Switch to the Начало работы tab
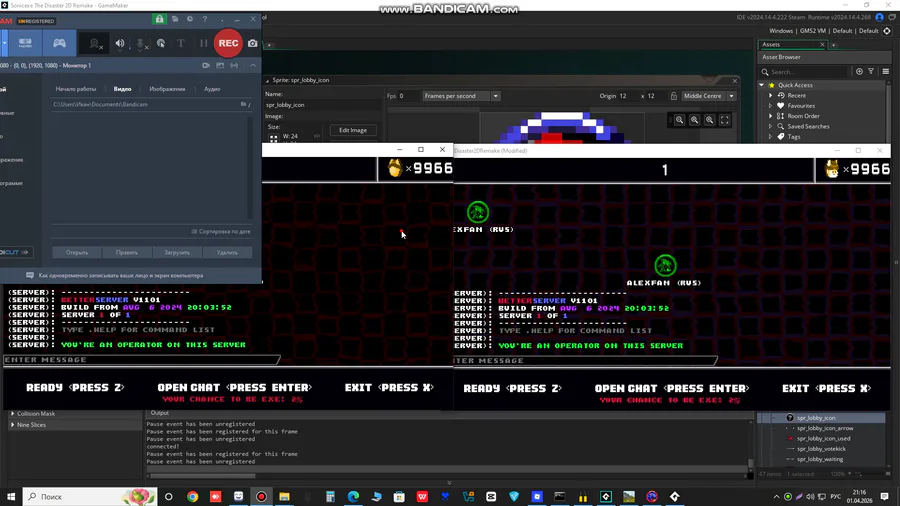The height and width of the screenshot is (506, 900). 76,89
